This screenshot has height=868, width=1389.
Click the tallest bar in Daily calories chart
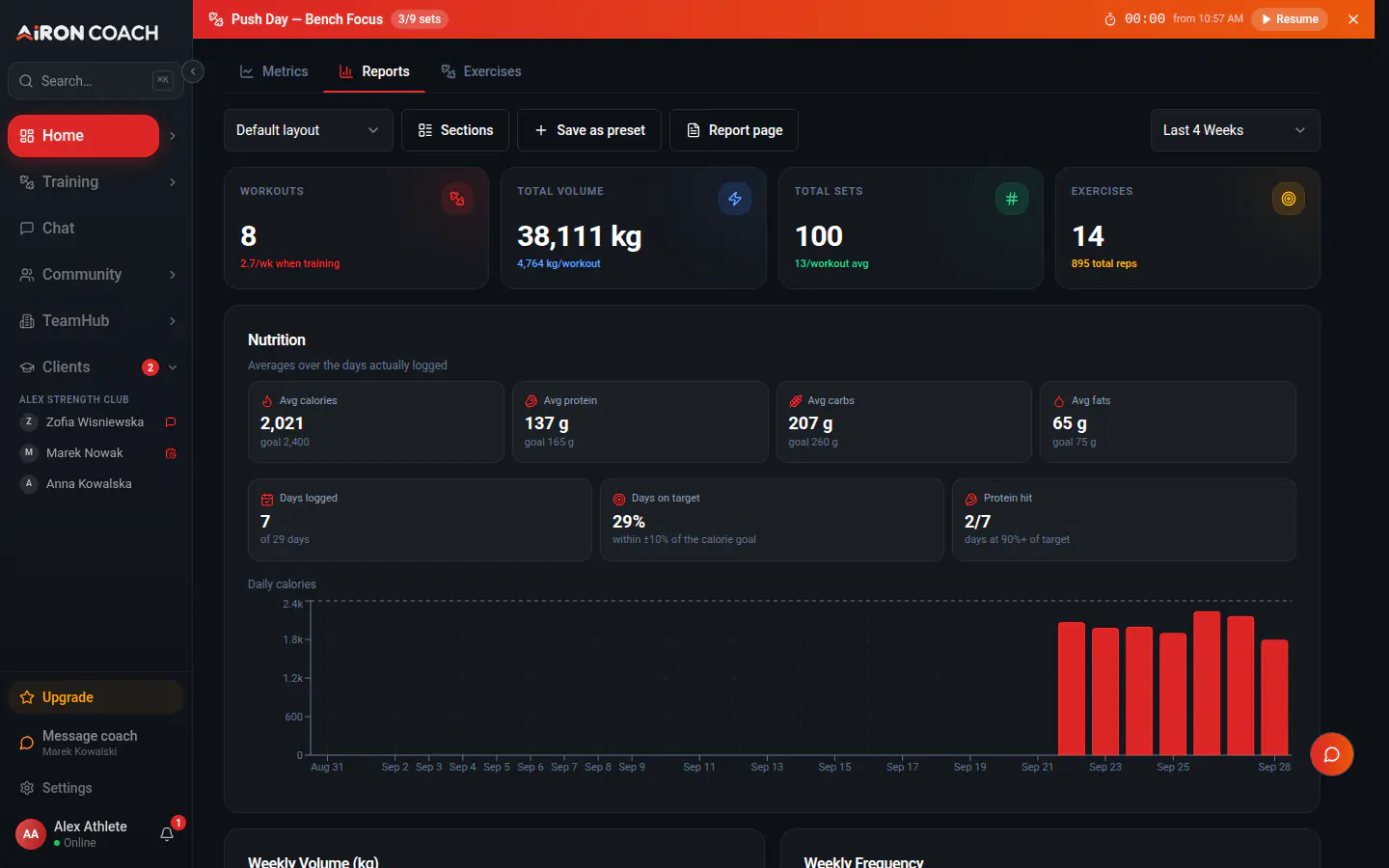(x=1207, y=683)
